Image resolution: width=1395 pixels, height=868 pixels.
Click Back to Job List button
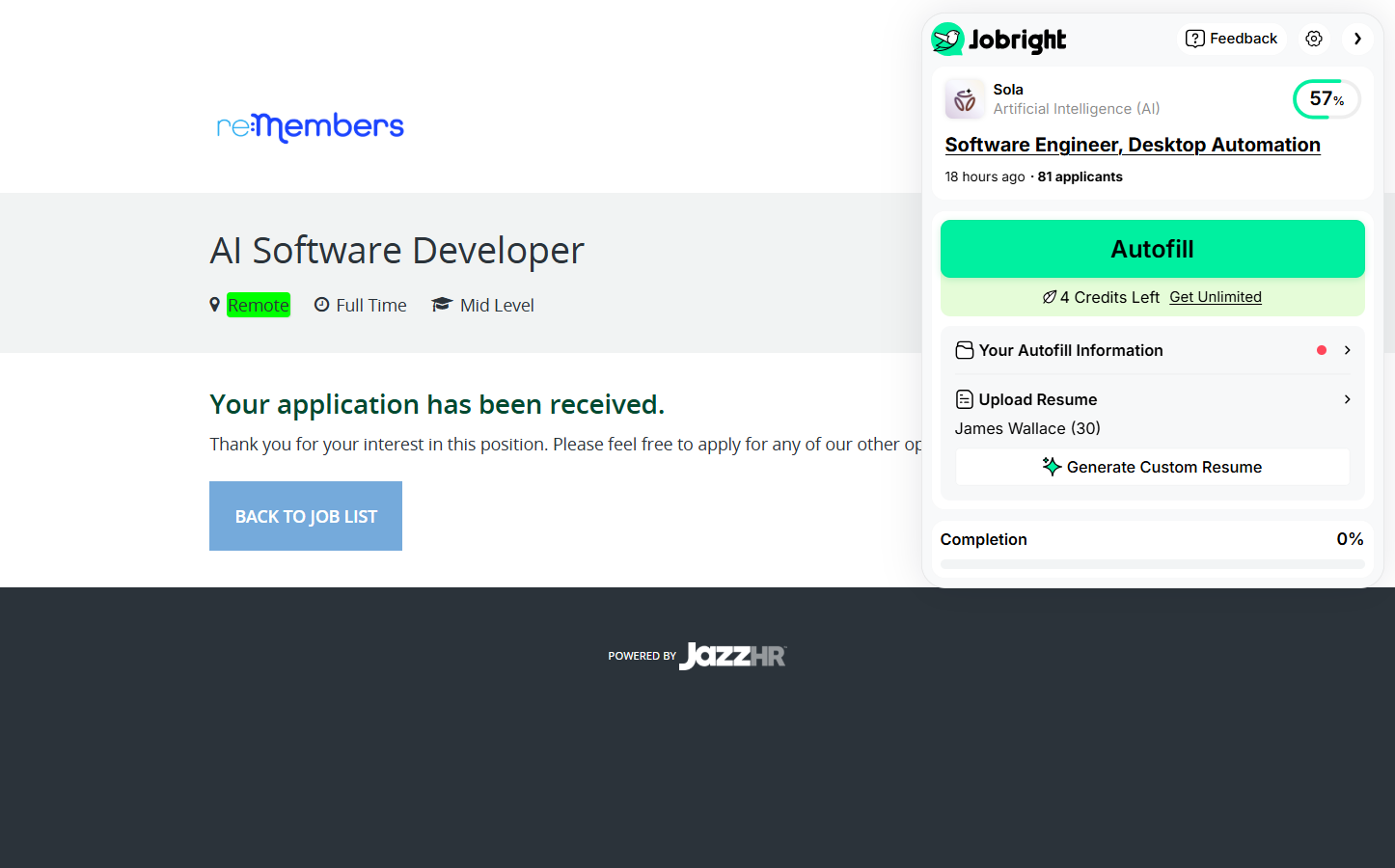(x=306, y=516)
